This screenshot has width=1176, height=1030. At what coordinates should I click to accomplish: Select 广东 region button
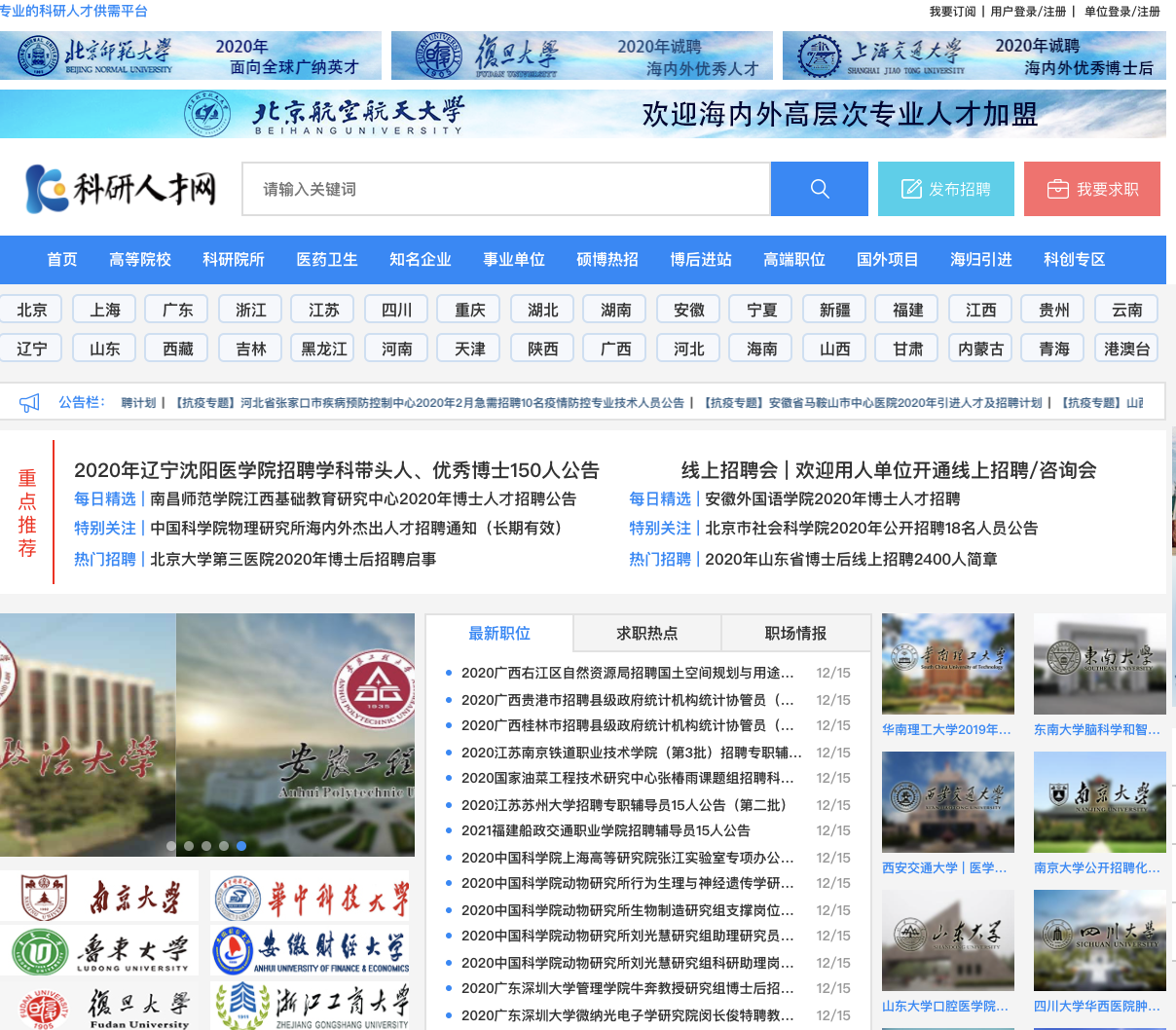click(178, 310)
